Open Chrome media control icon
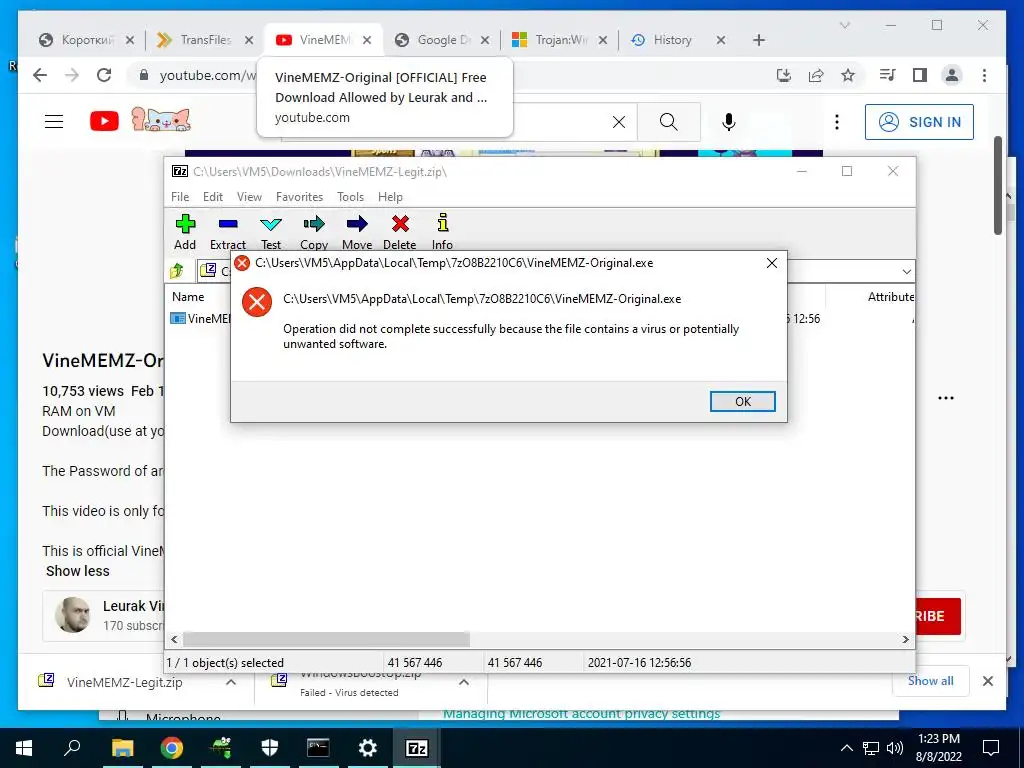Viewport: 1024px width, 768px height. tap(887, 75)
